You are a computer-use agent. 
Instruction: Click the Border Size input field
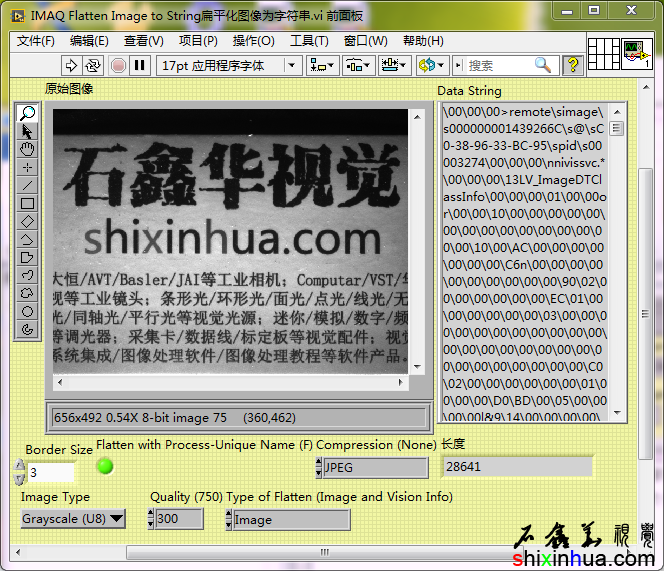[x=51, y=472]
